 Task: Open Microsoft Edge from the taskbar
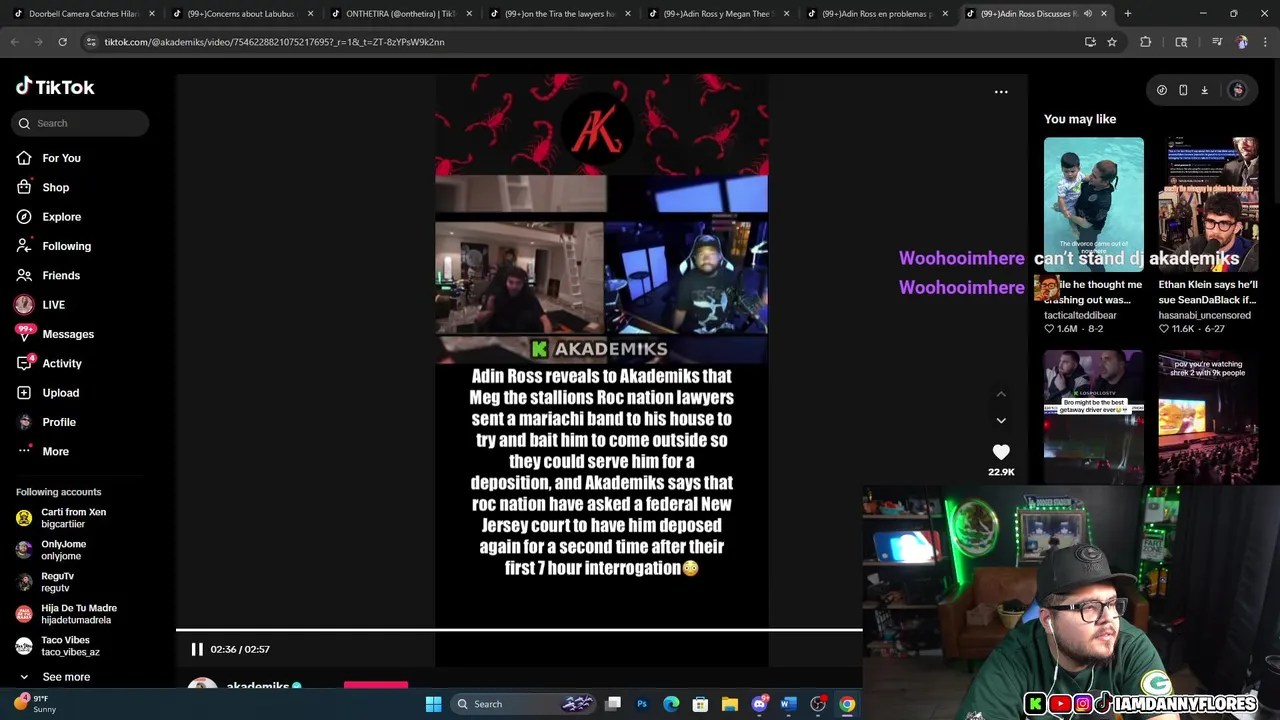(671, 704)
